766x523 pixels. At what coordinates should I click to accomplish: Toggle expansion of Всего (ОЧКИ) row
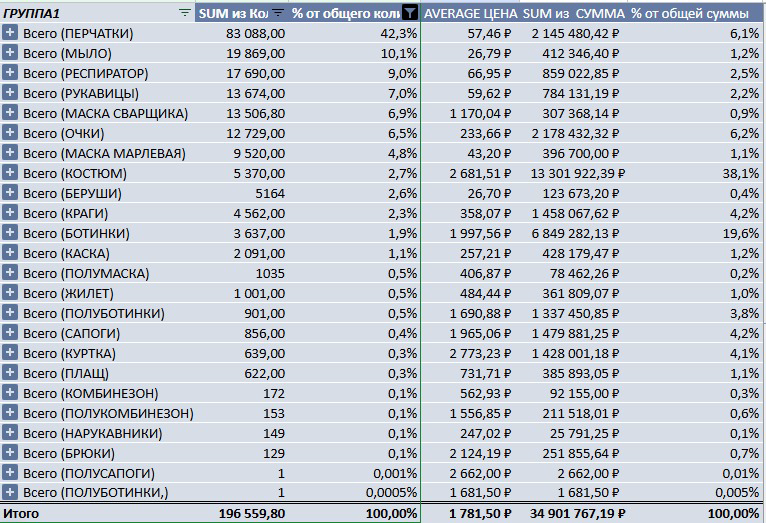(10, 133)
